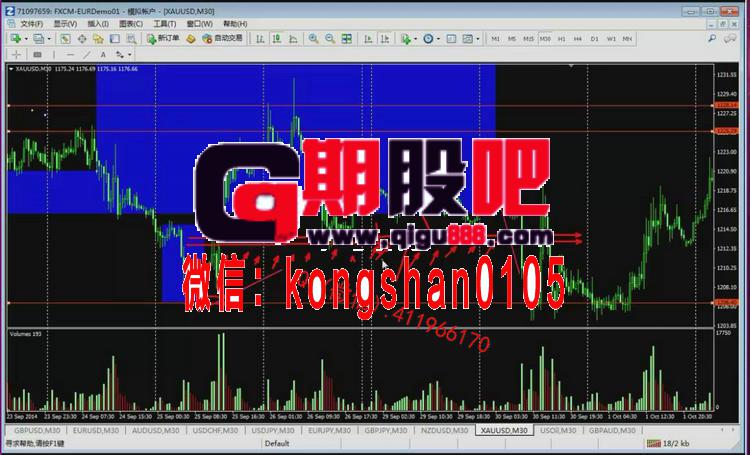The height and width of the screenshot is (455, 750).
Task: Click the arrows objects tool icon
Action: point(120,55)
